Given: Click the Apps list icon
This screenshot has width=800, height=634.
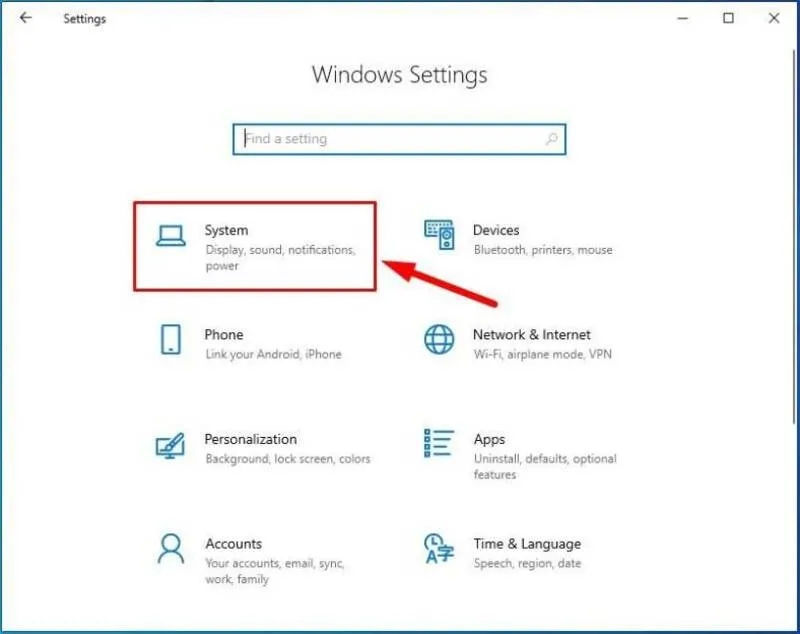Looking at the screenshot, I should tap(439, 443).
